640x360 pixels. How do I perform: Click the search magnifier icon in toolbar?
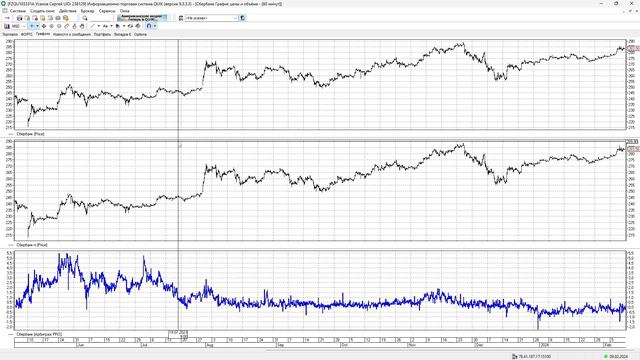[x=85, y=18]
